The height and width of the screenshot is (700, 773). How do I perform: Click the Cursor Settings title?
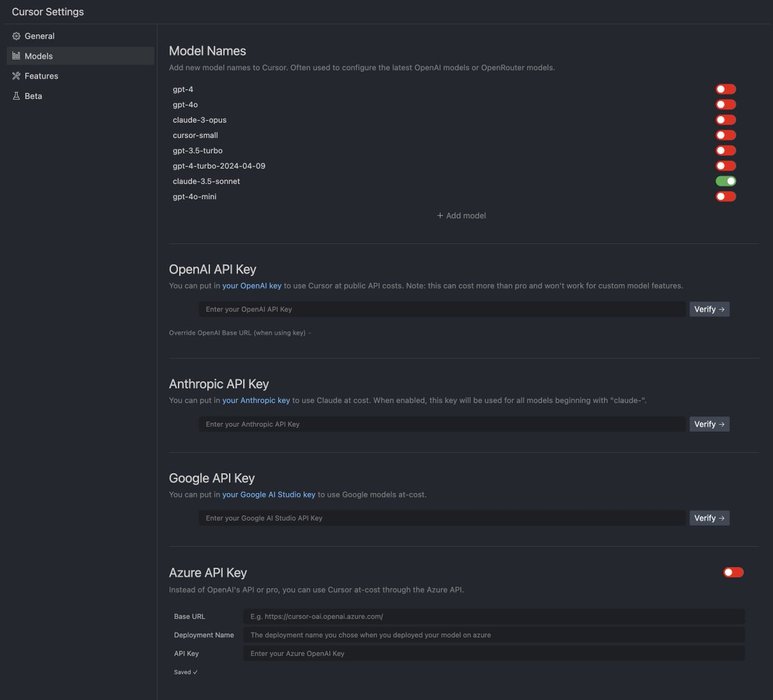coord(48,12)
